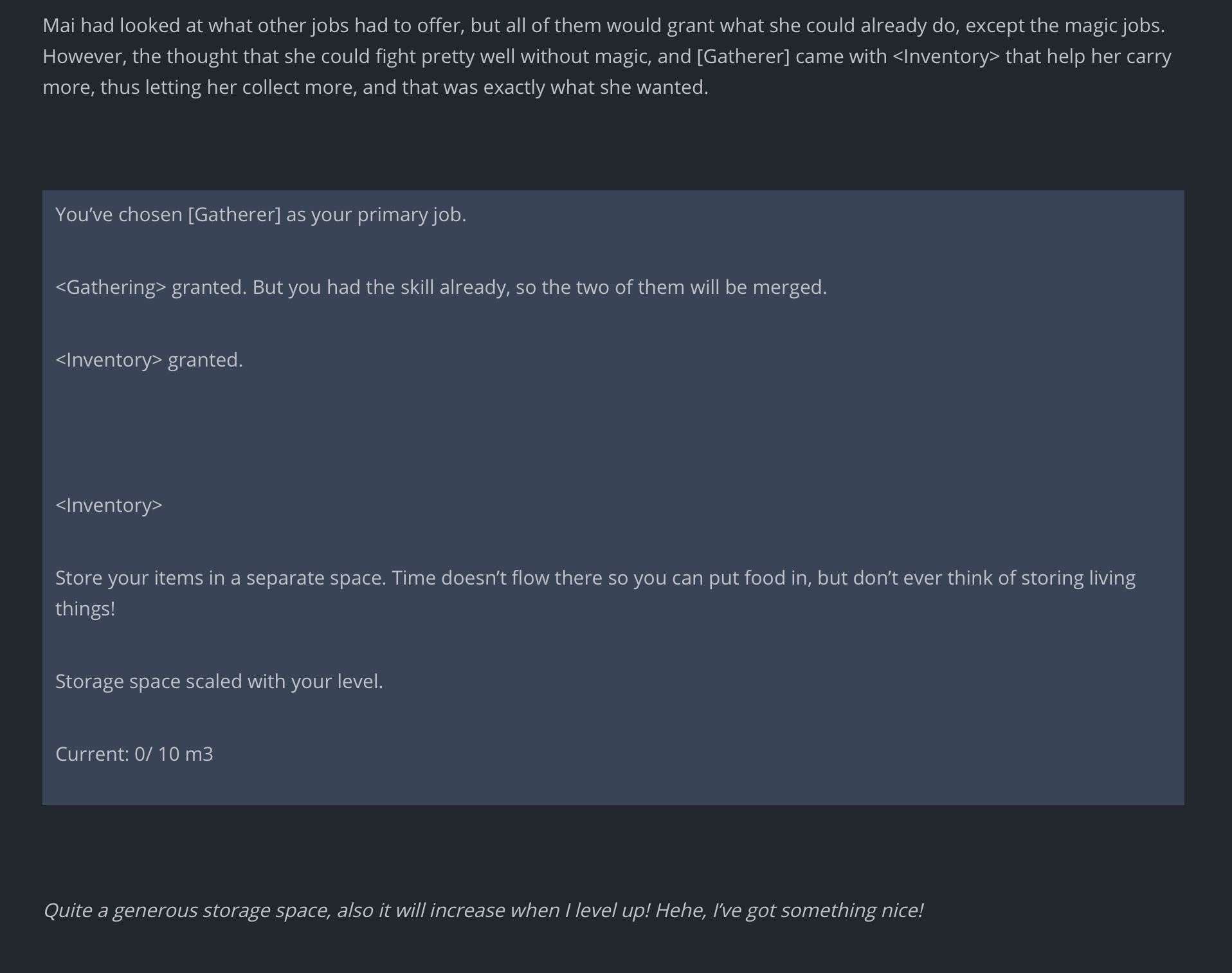Select the "You've chosen [Gatherer]" system line
1232x973 pixels.
(260, 215)
